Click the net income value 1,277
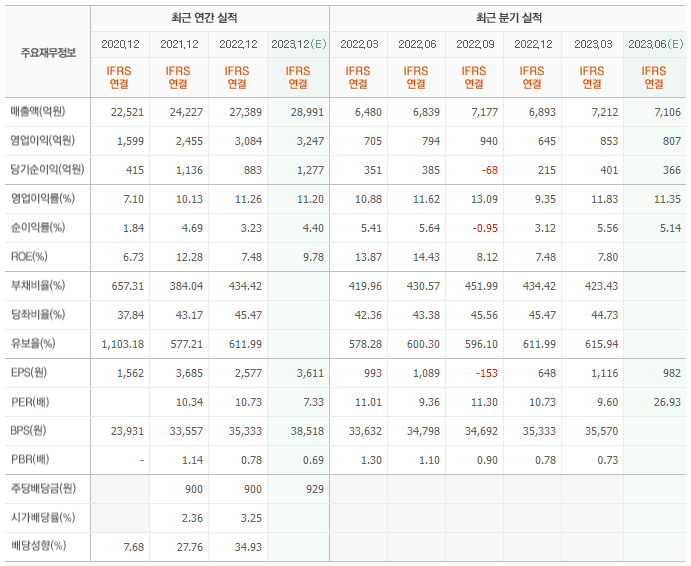 (x=310, y=170)
